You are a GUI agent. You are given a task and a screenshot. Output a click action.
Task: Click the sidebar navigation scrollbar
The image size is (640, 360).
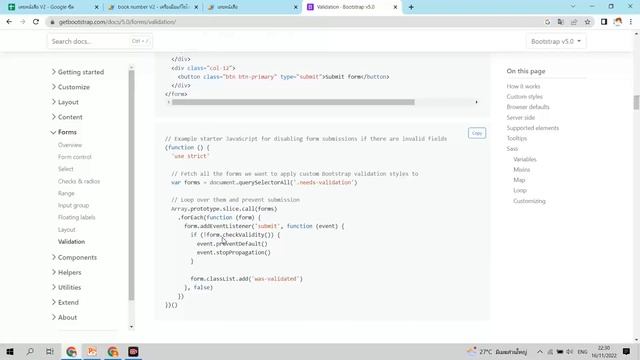point(131,186)
